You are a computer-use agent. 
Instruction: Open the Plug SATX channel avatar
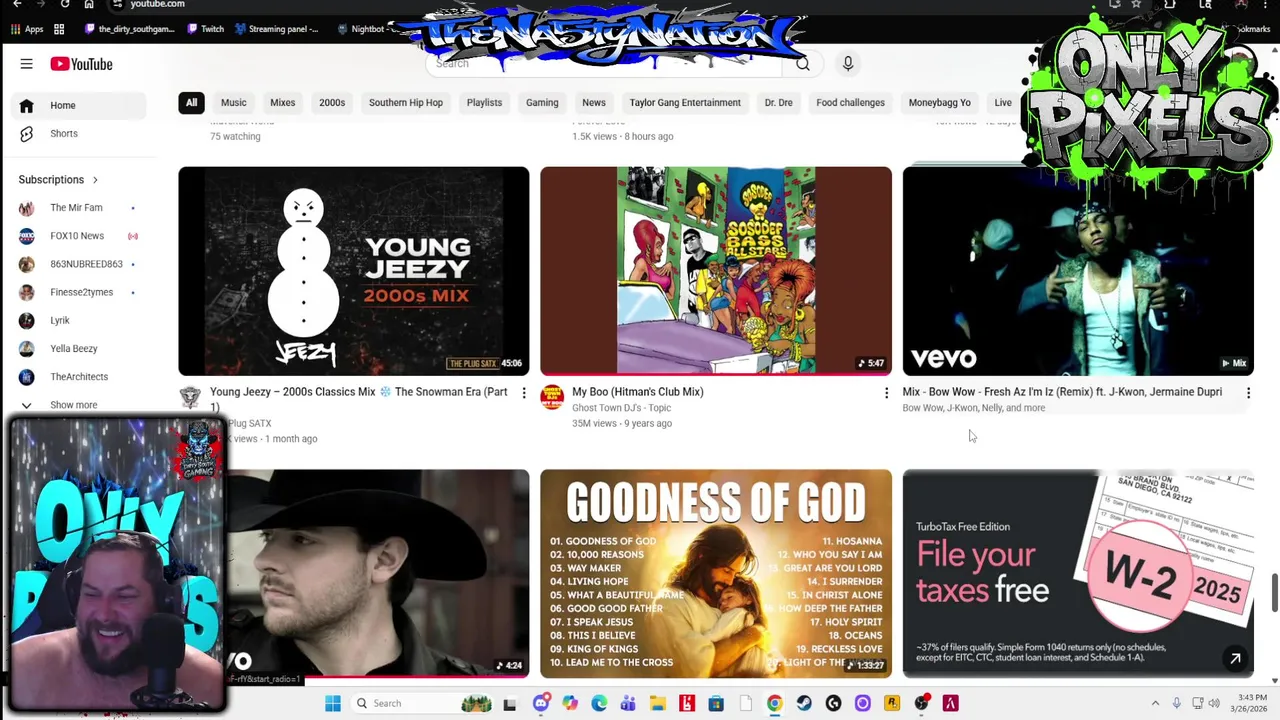190,397
